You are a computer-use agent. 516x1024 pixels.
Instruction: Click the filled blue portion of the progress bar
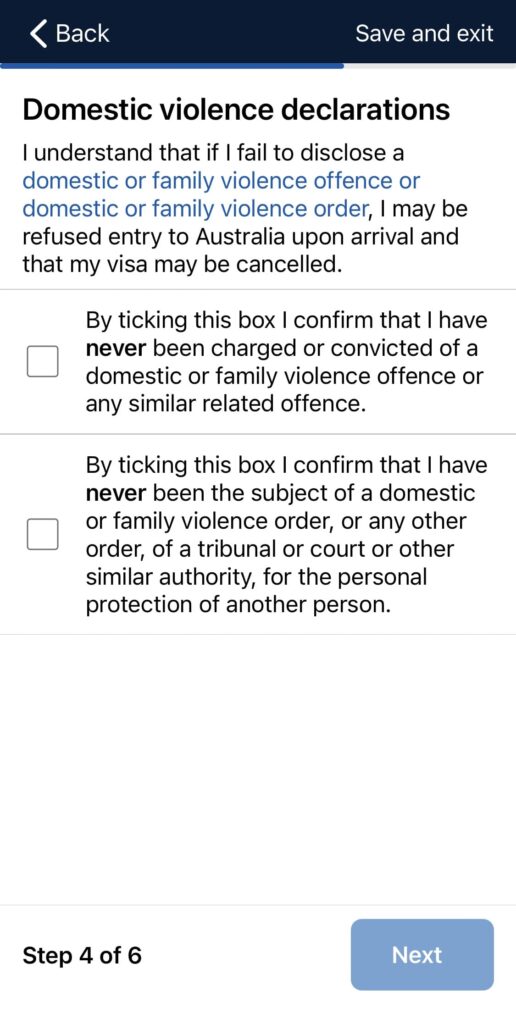[x=172, y=65]
